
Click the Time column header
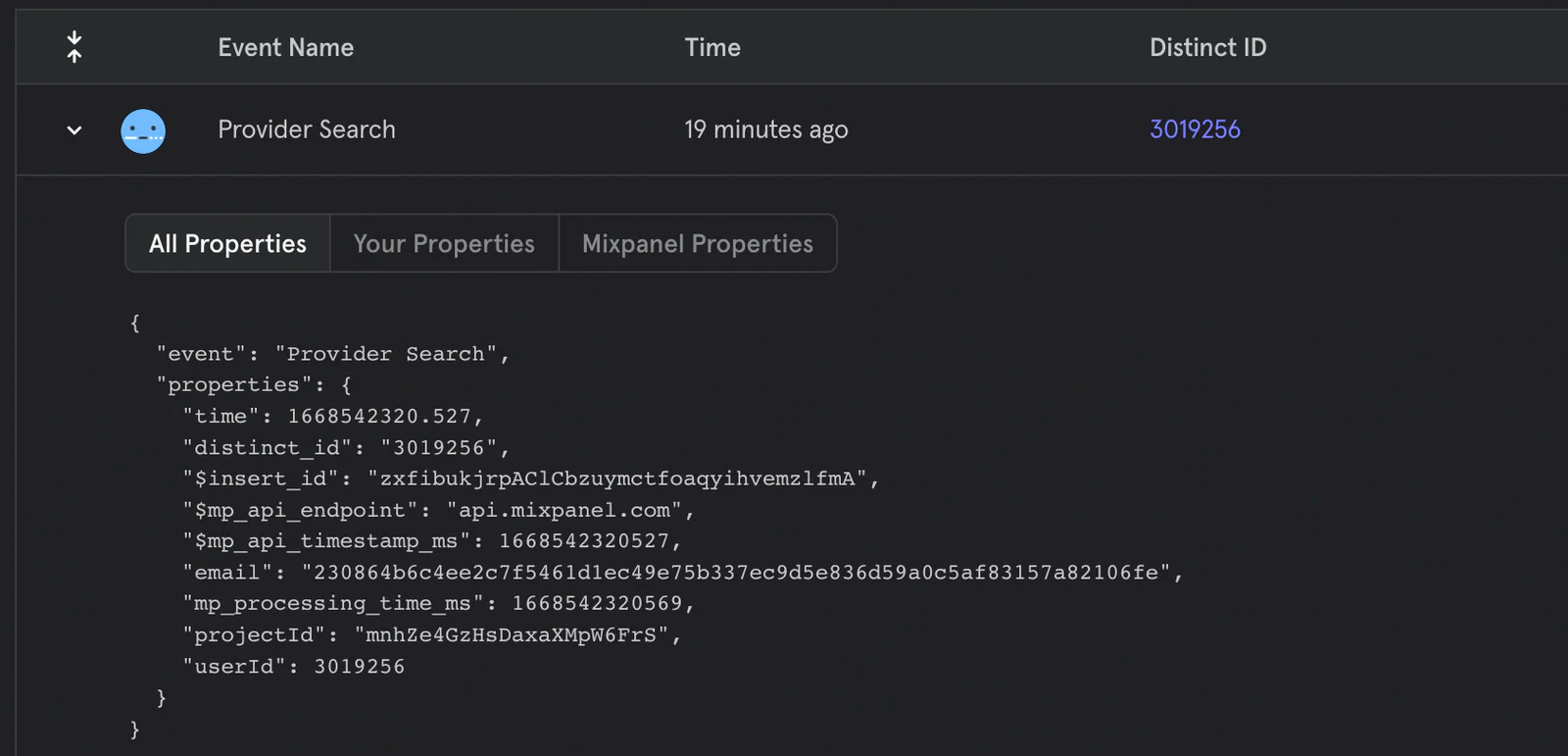(x=712, y=47)
